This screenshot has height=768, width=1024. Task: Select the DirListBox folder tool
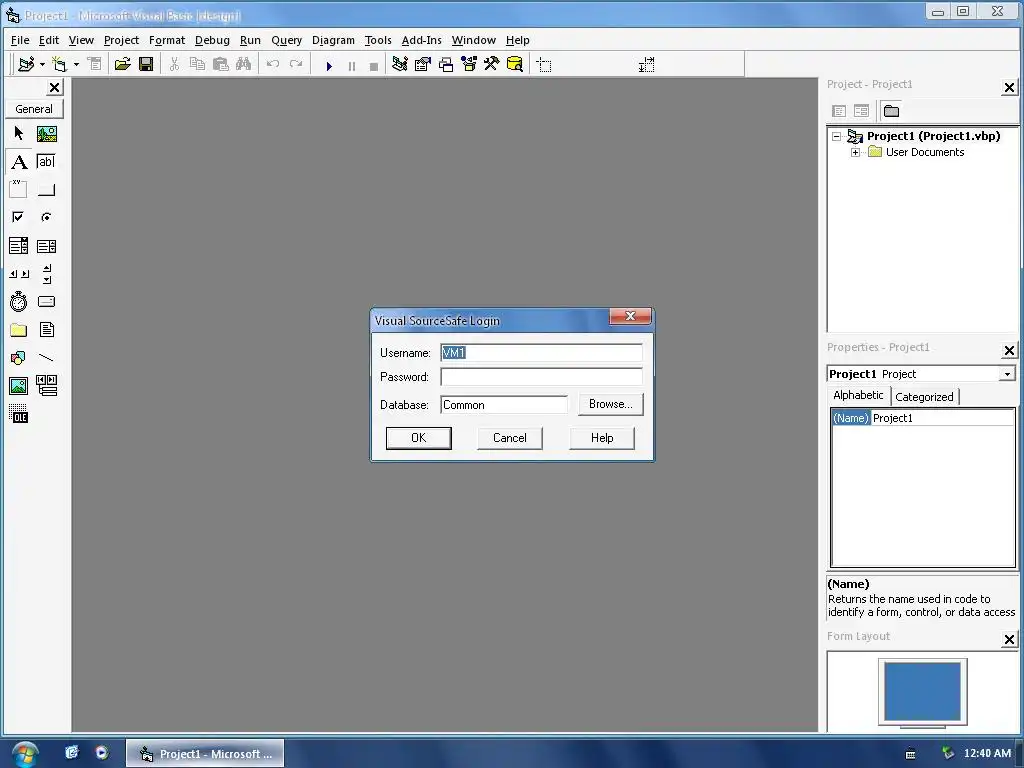pyautogui.click(x=18, y=330)
